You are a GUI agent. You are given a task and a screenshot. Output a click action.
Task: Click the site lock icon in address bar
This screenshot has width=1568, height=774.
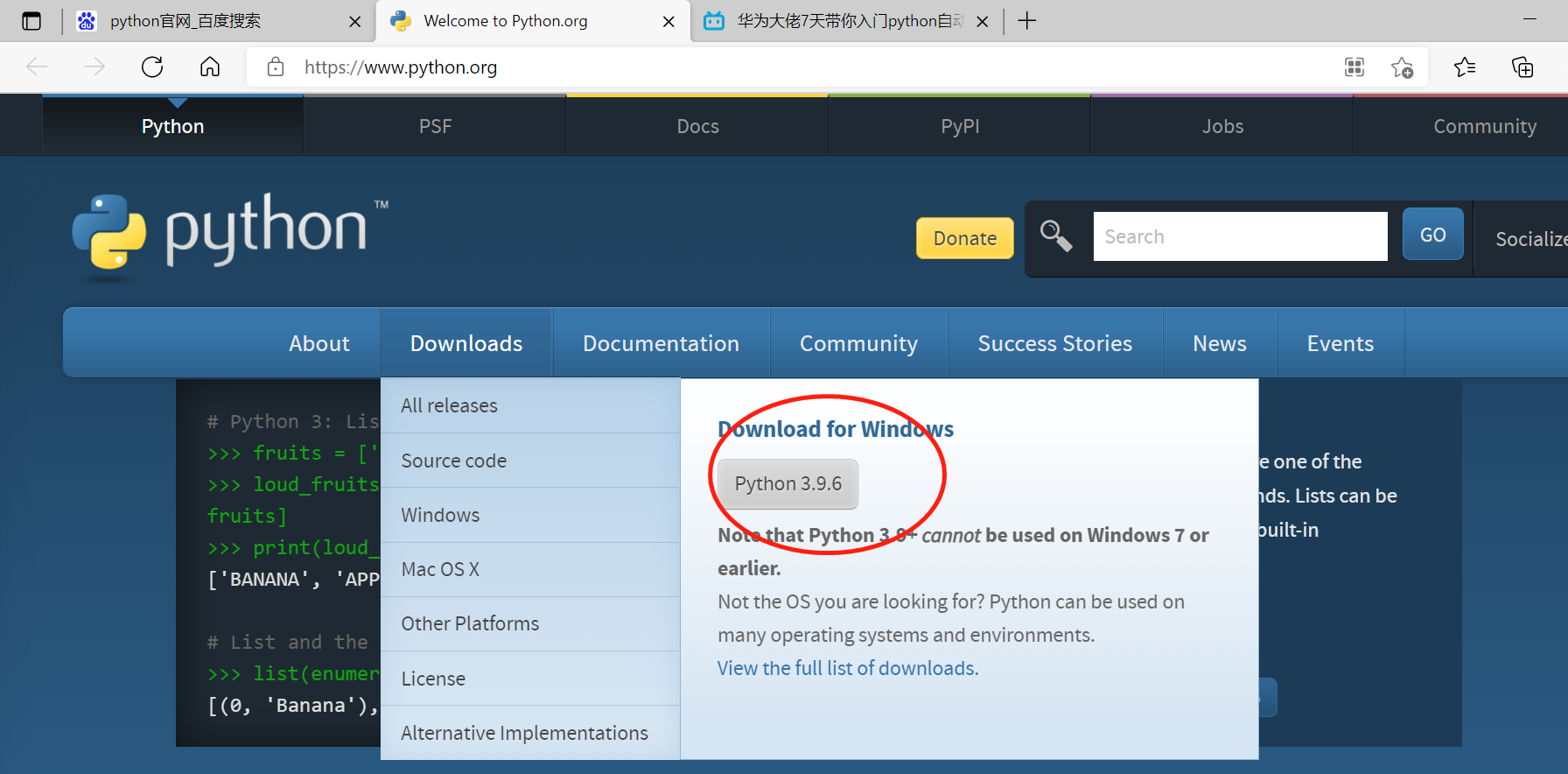[x=276, y=67]
